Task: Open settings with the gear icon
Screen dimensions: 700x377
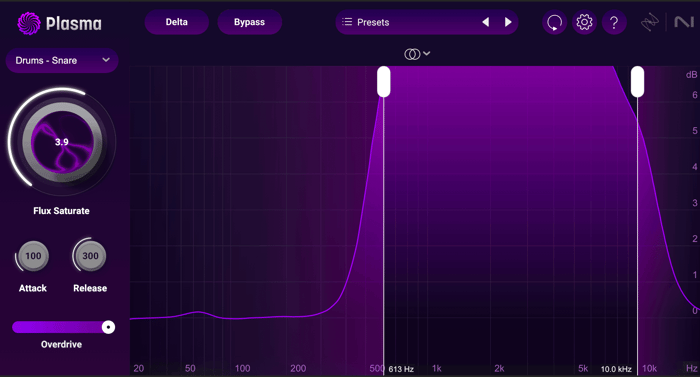Action: click(x=584, y=22)
